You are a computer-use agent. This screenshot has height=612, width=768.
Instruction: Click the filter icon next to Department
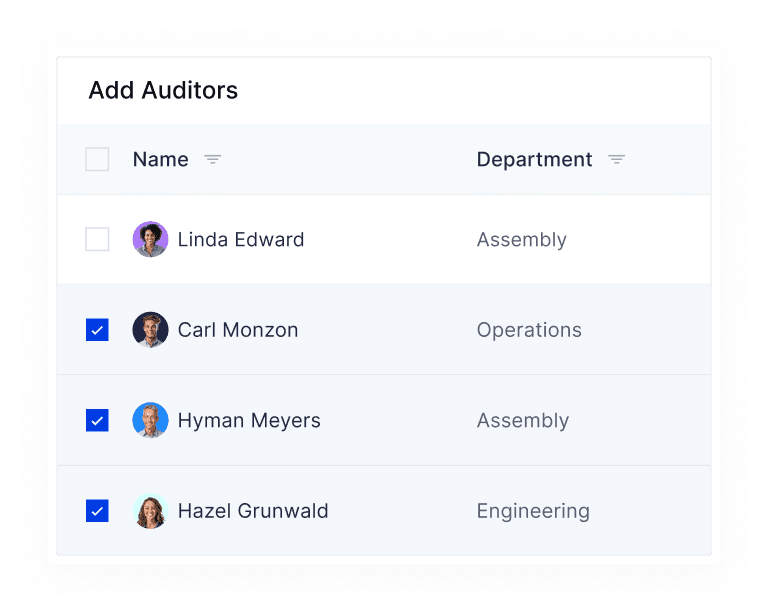click(617, 160)
